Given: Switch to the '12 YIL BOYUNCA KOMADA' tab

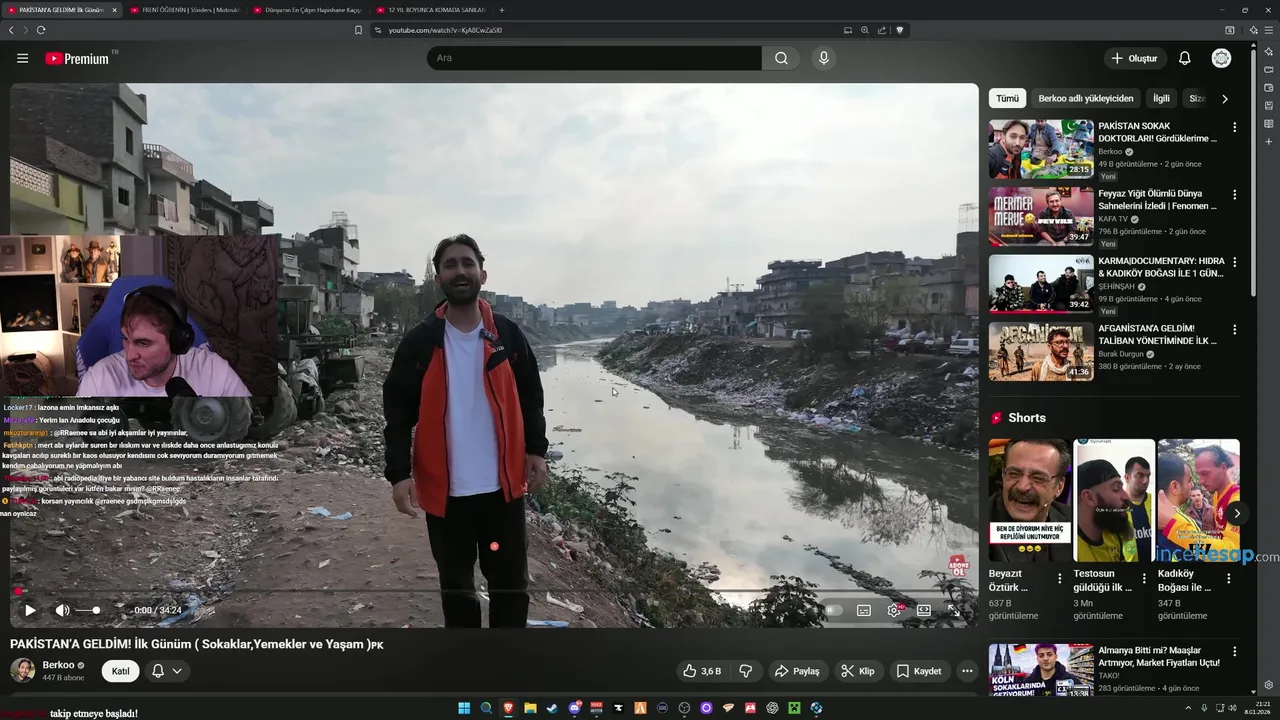Looking at the screenshot, I should [430, 10].
